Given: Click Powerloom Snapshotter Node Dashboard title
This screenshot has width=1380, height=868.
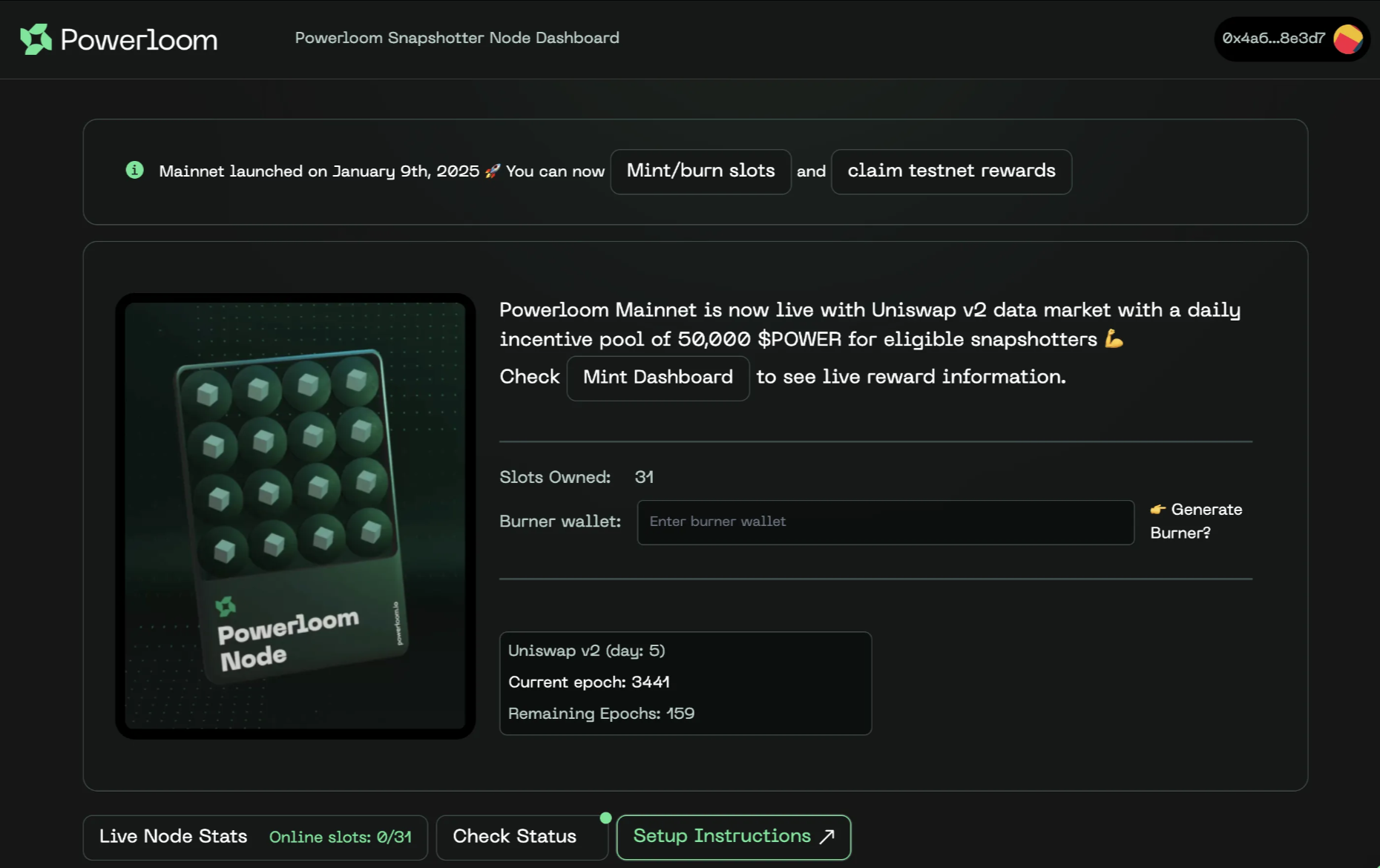Looking at the screenshot, I should (x=457, y=38).
